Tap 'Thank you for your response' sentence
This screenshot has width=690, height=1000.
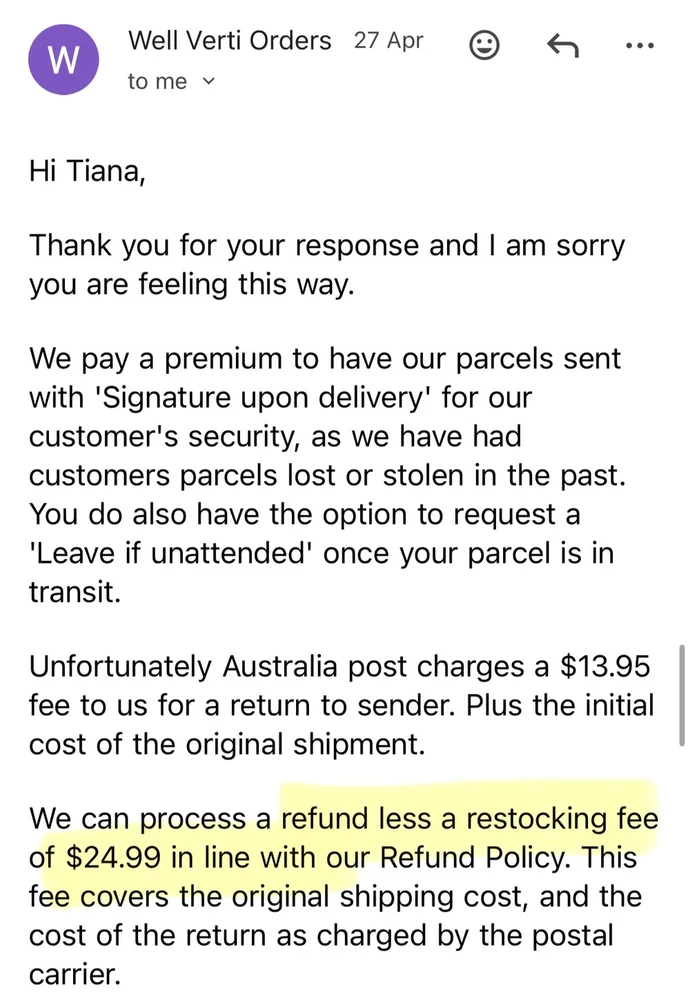[x=223, y=246]
